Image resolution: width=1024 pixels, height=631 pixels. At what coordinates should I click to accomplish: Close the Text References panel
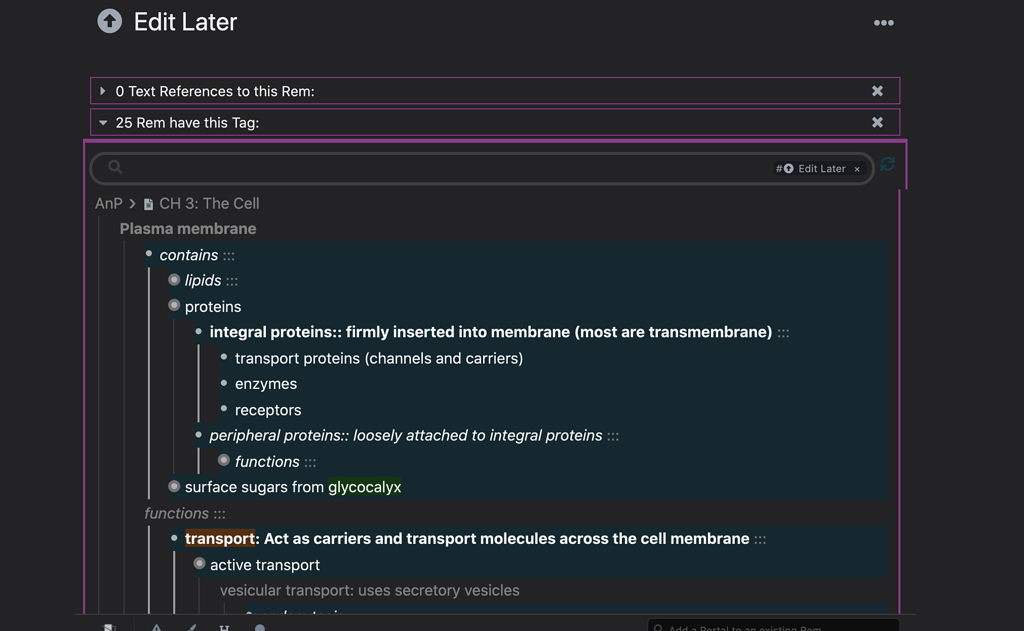[877, 91]
